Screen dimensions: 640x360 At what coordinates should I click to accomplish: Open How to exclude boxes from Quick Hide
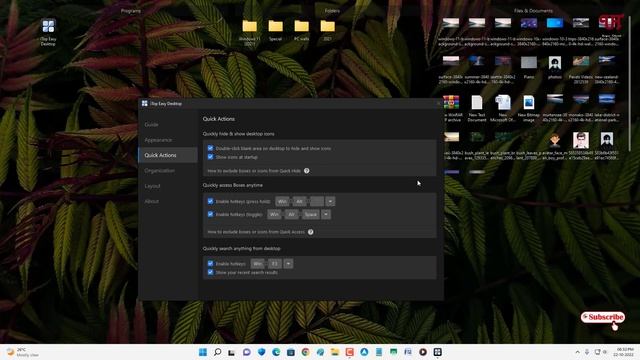pyautogui.click(x=254, y=171)
